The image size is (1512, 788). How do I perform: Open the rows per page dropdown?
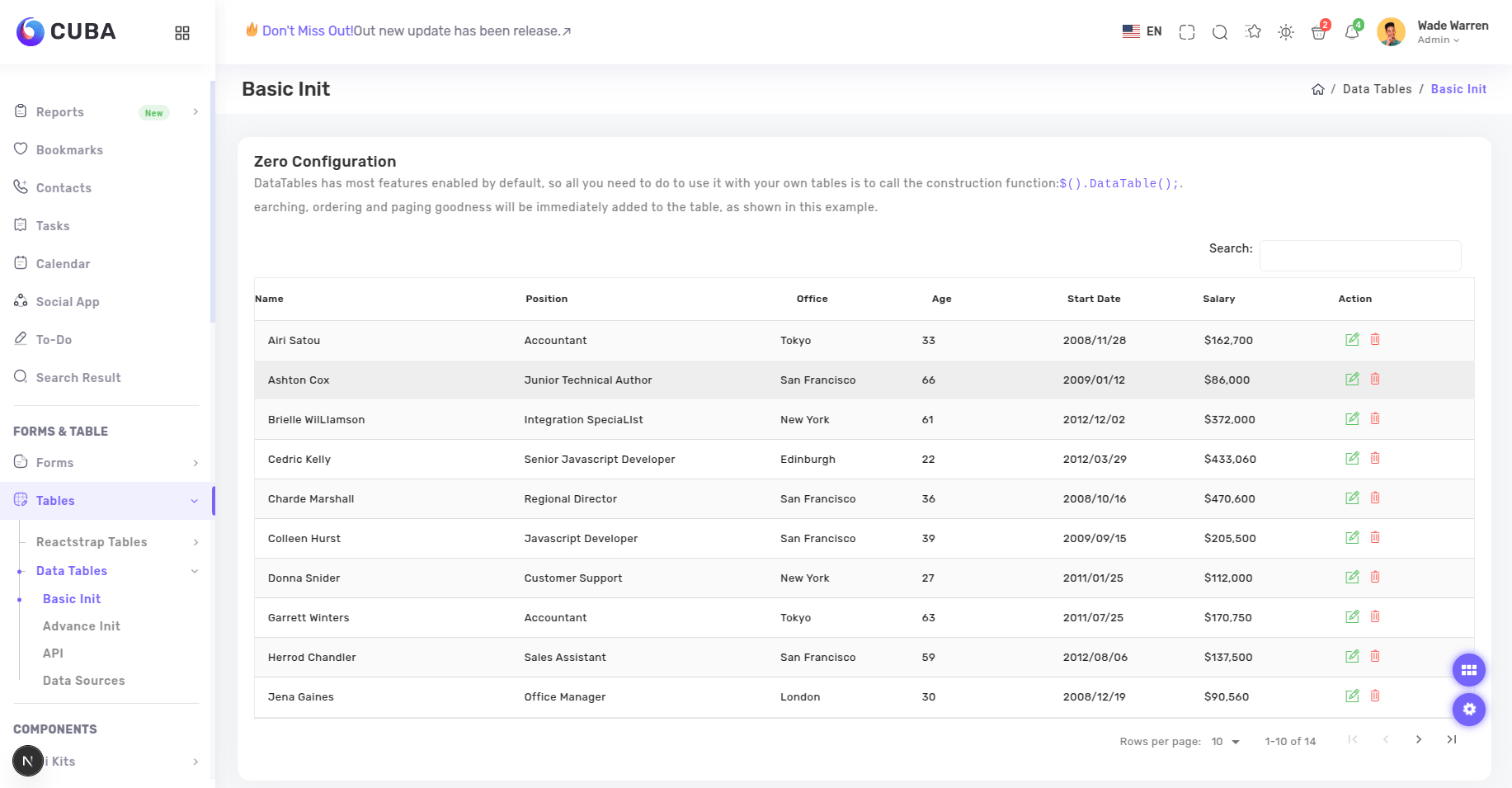1225,741
